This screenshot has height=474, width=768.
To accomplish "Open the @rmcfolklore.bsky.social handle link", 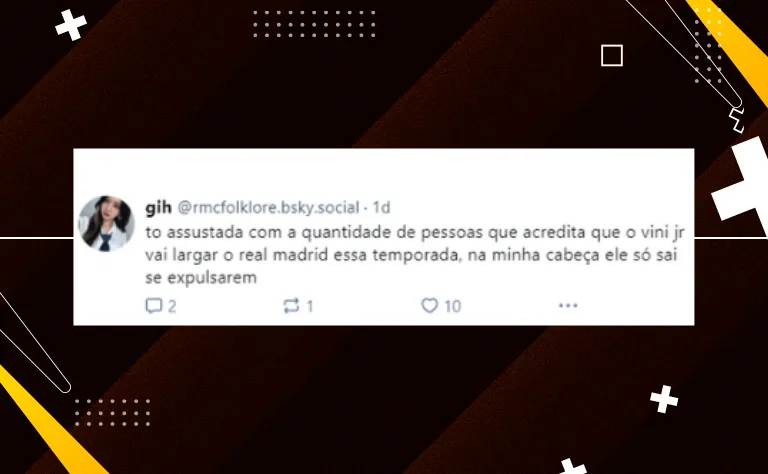I will point(268,208).
